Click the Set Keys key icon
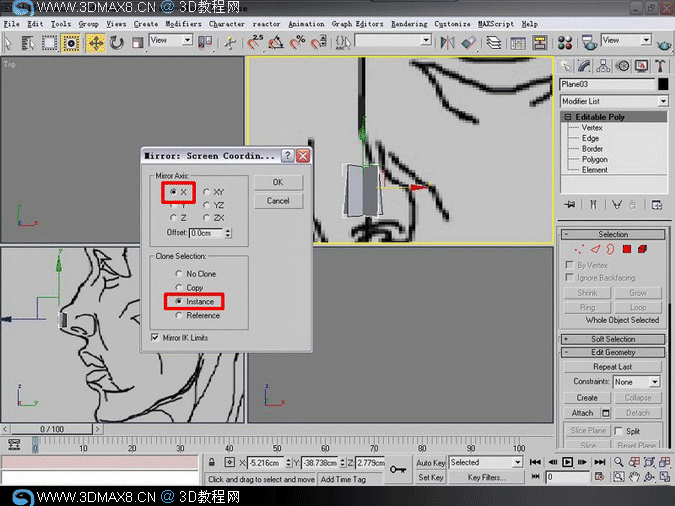675x506 pixels. click(398, 469)
